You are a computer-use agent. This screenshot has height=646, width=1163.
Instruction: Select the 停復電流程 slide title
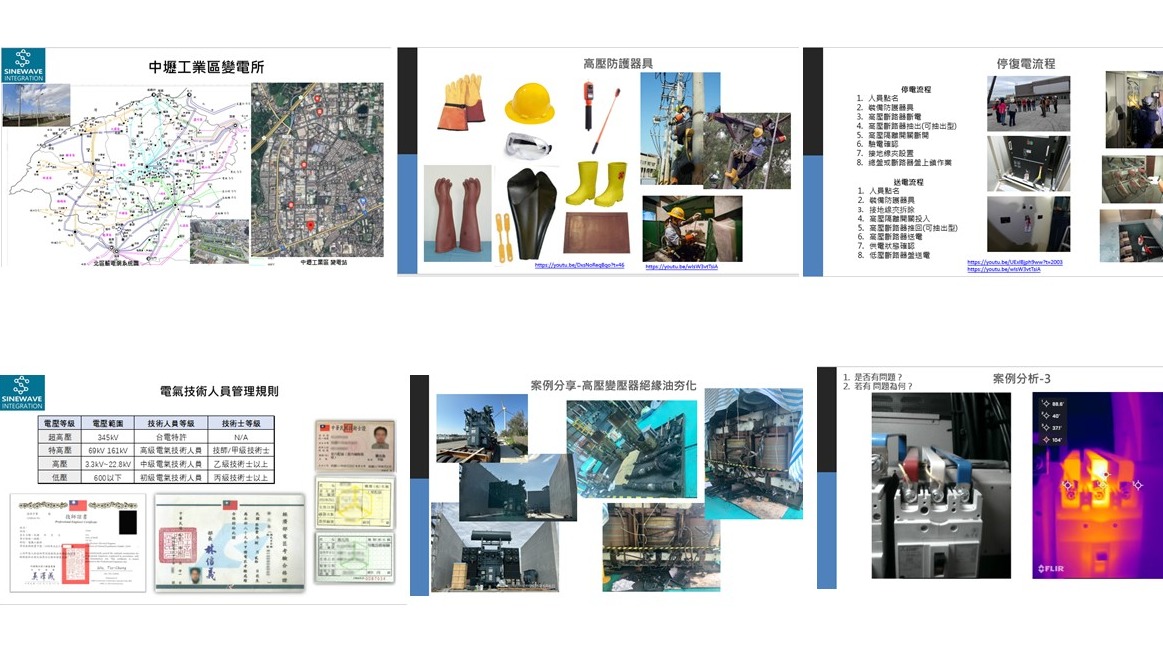point(1026,64)
